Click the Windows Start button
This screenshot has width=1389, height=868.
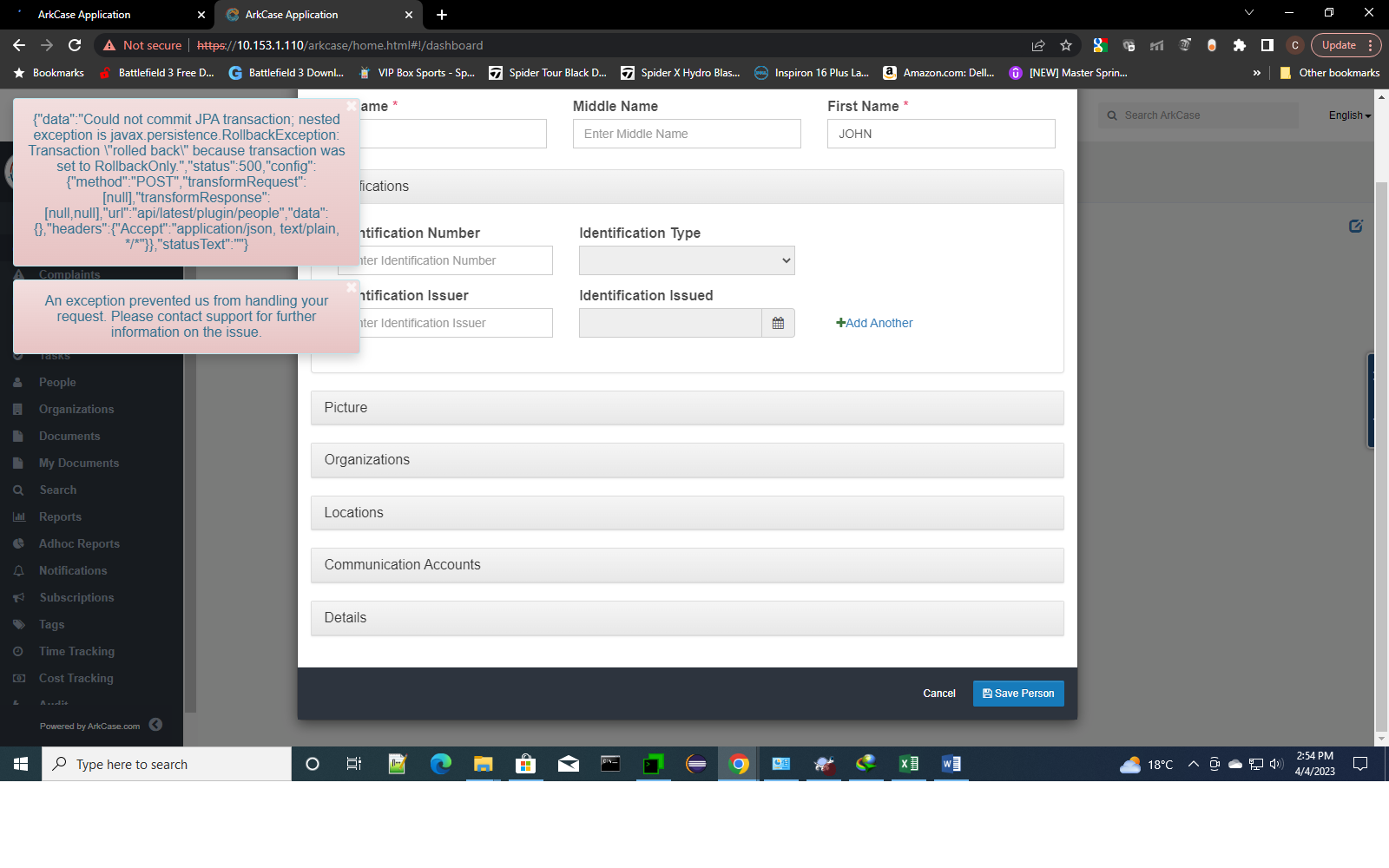click(21, 764)
